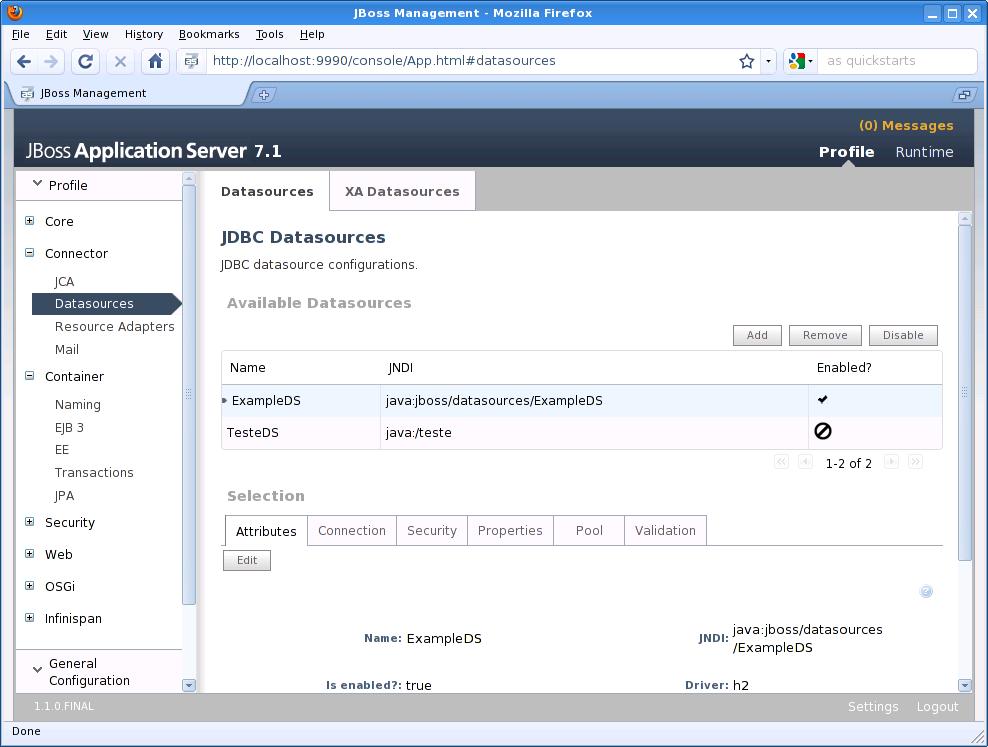
Task: Select Resource Adapters in the sidebar
Action: [115, 326]
